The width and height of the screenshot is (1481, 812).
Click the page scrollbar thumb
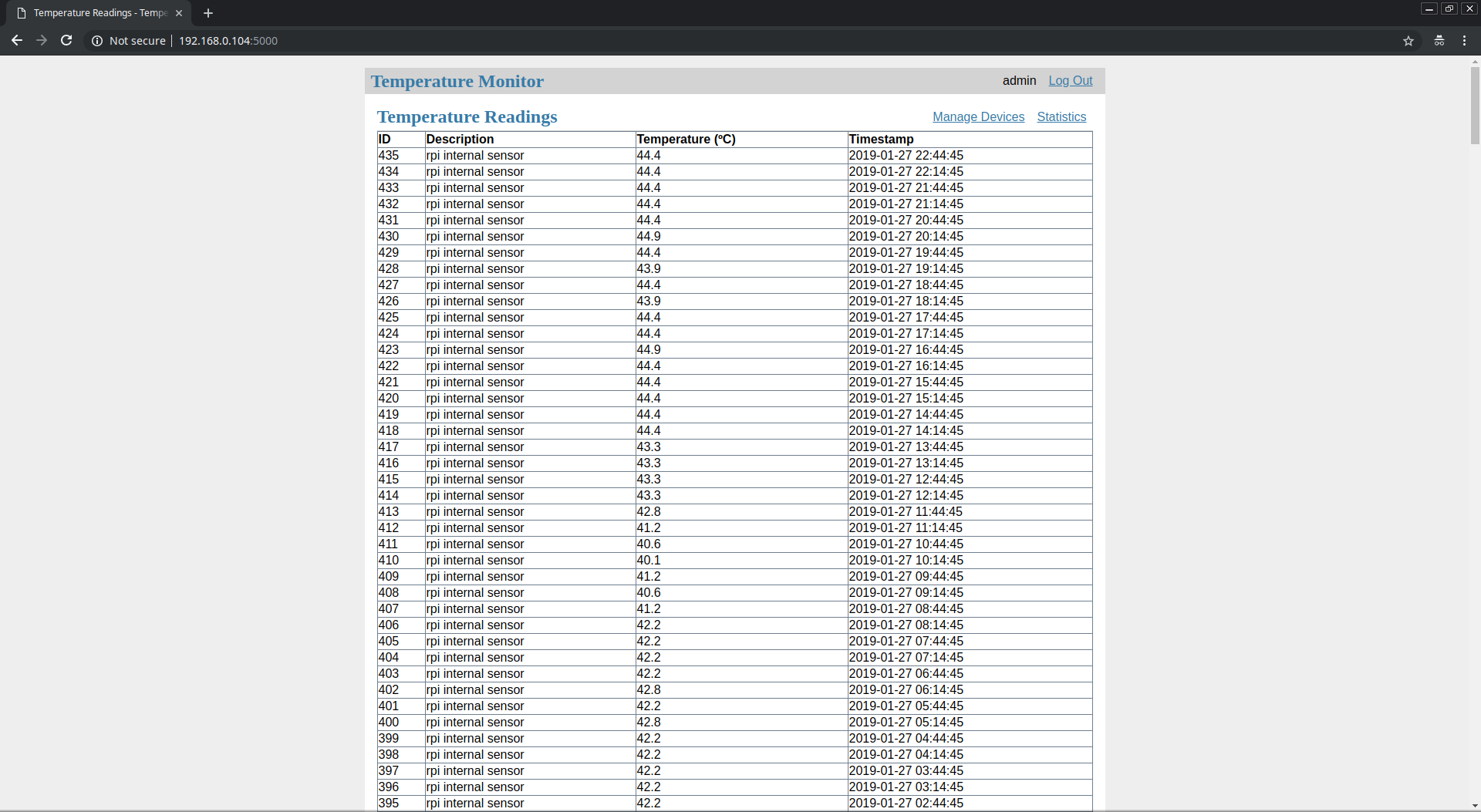coord(1475,106)
